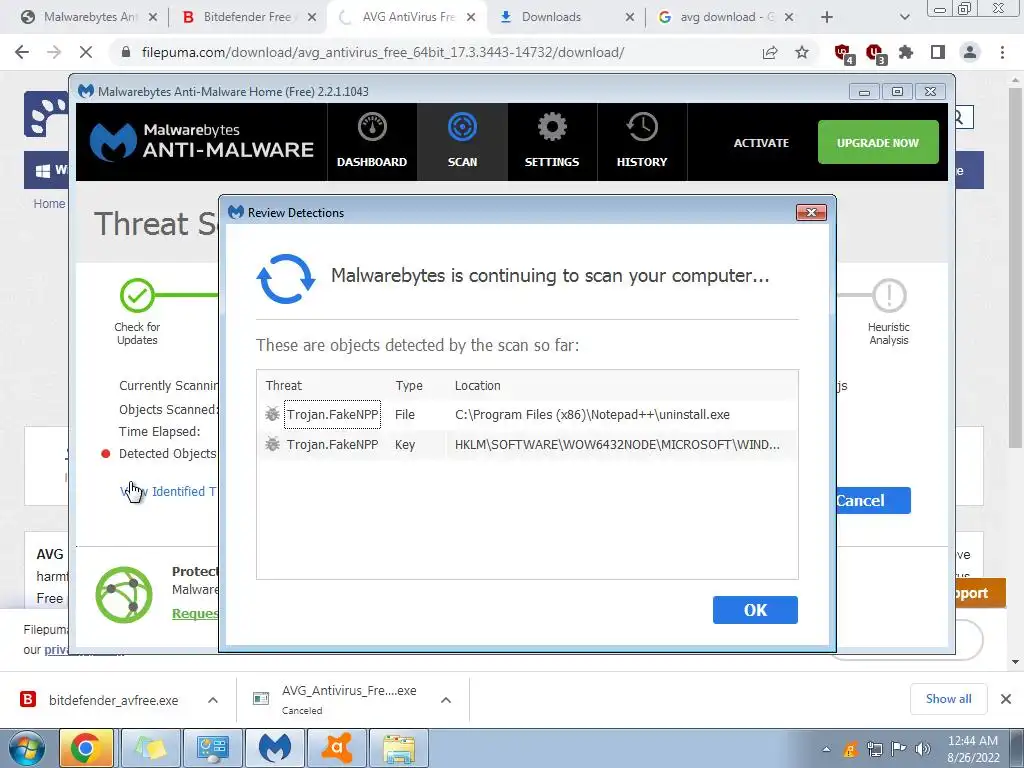Open the View Identified Threats link
1024x768 pixels.
tap(168, 491)
